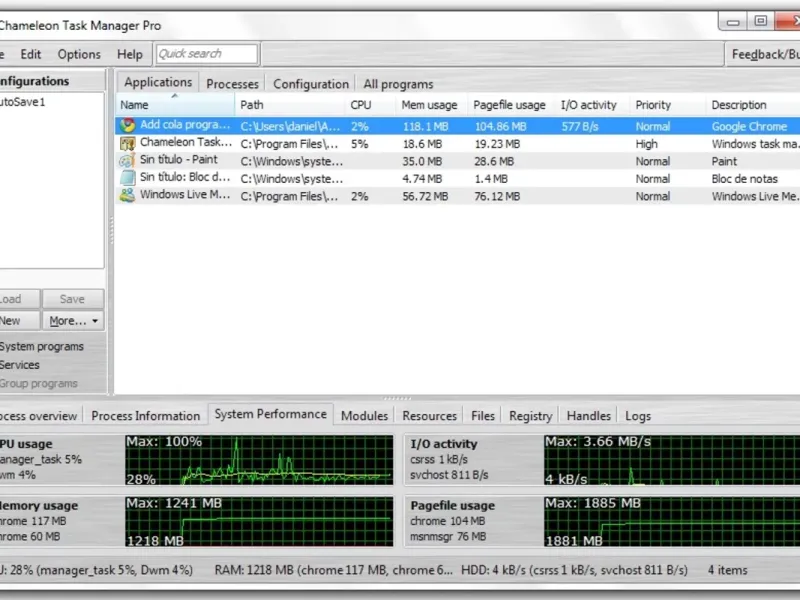This screenshot has width=800, height=600.
Task: Switch to the Process Information tab
Action: coord(145,416)
